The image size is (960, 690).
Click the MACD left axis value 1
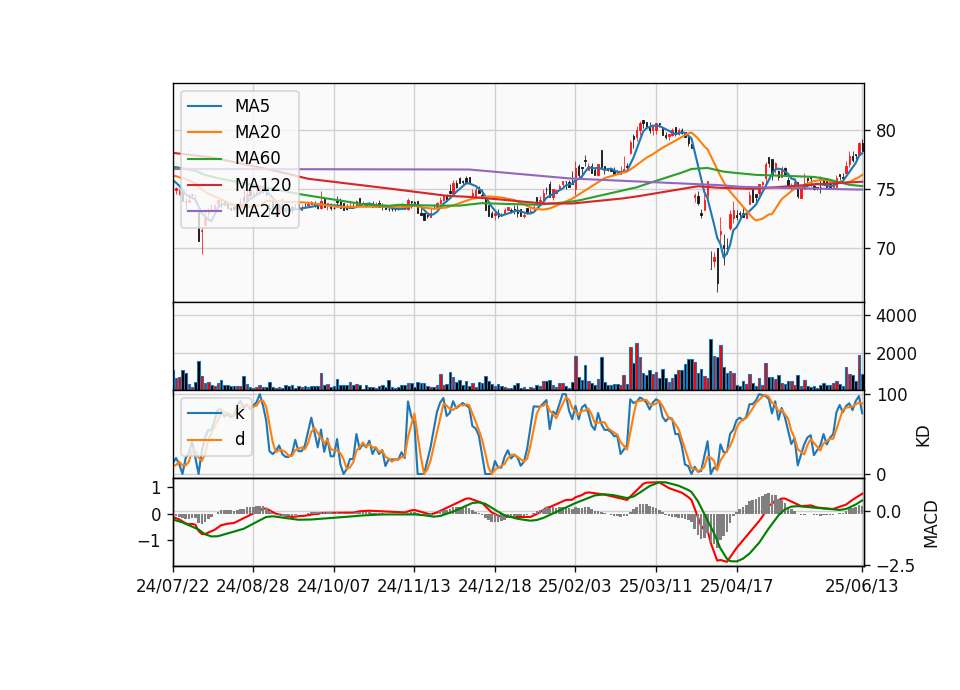156,488
